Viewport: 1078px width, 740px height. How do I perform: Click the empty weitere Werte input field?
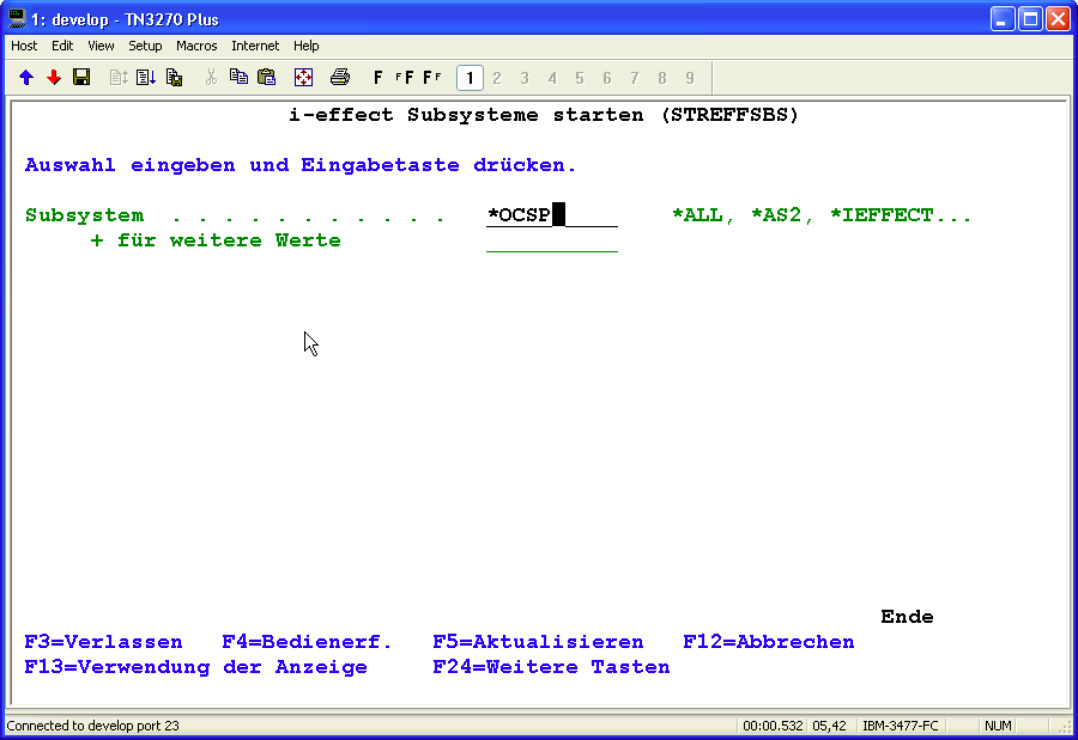pyautogui.click(x=551, y=241)
